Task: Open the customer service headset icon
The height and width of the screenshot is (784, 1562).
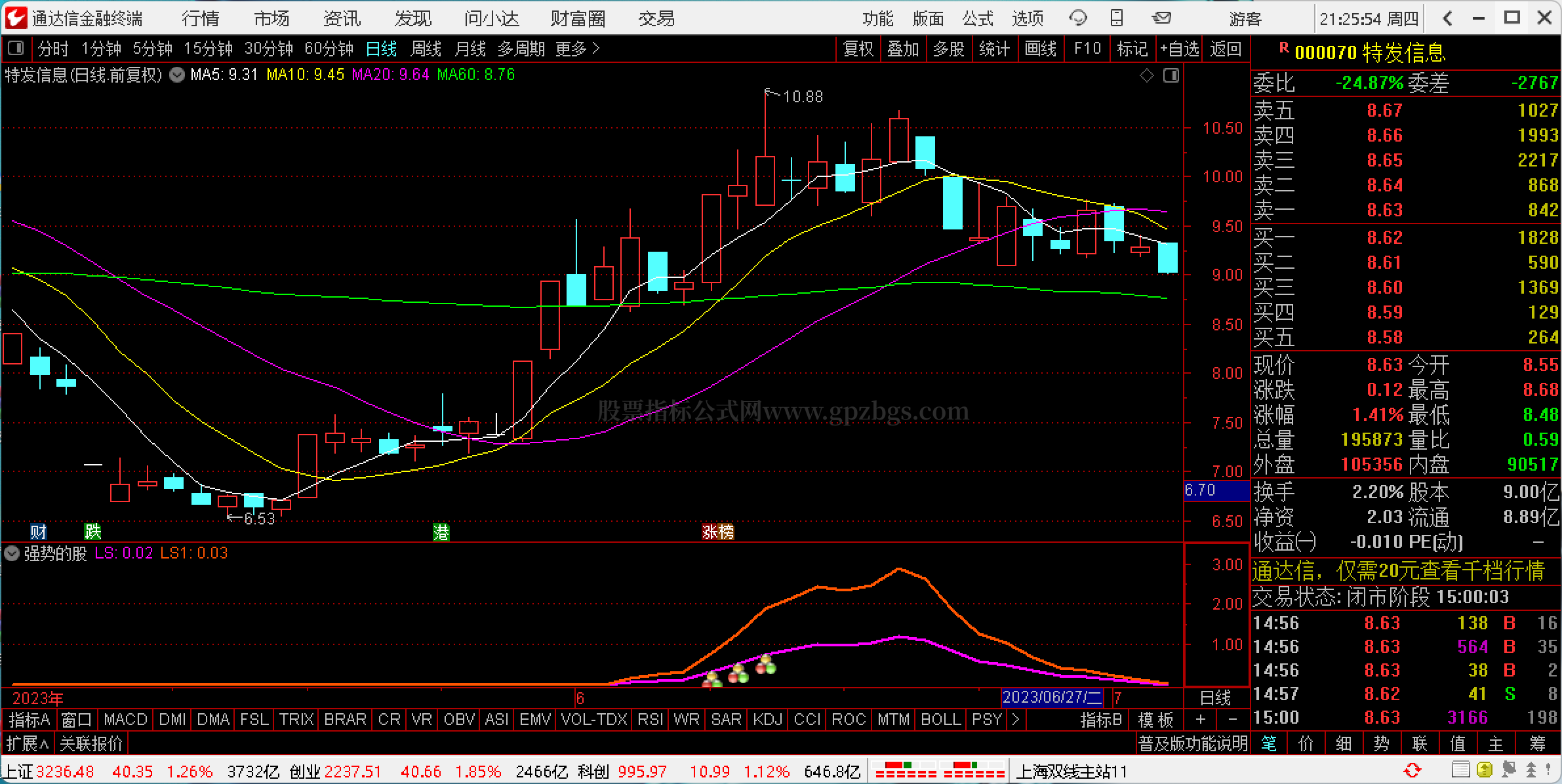Action: click(1077, 18)
